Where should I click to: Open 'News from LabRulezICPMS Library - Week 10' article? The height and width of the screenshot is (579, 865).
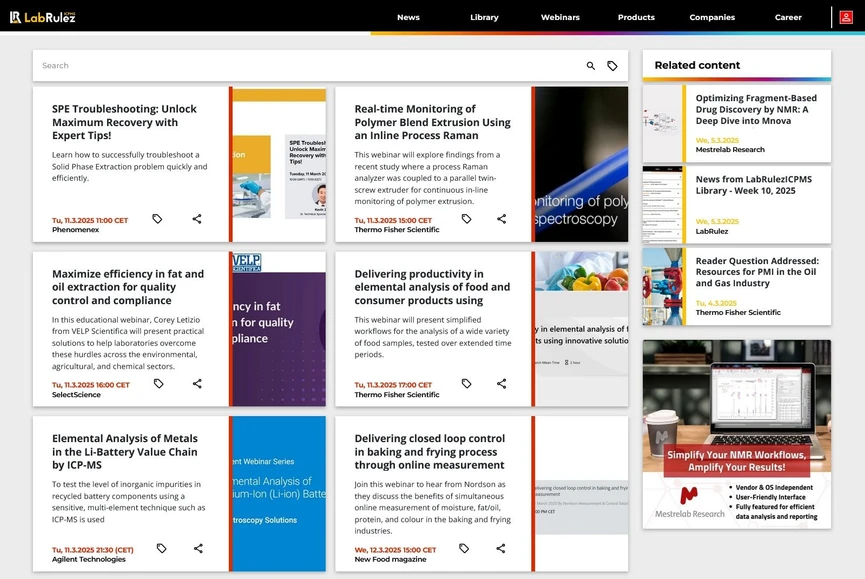coord(754,185)
